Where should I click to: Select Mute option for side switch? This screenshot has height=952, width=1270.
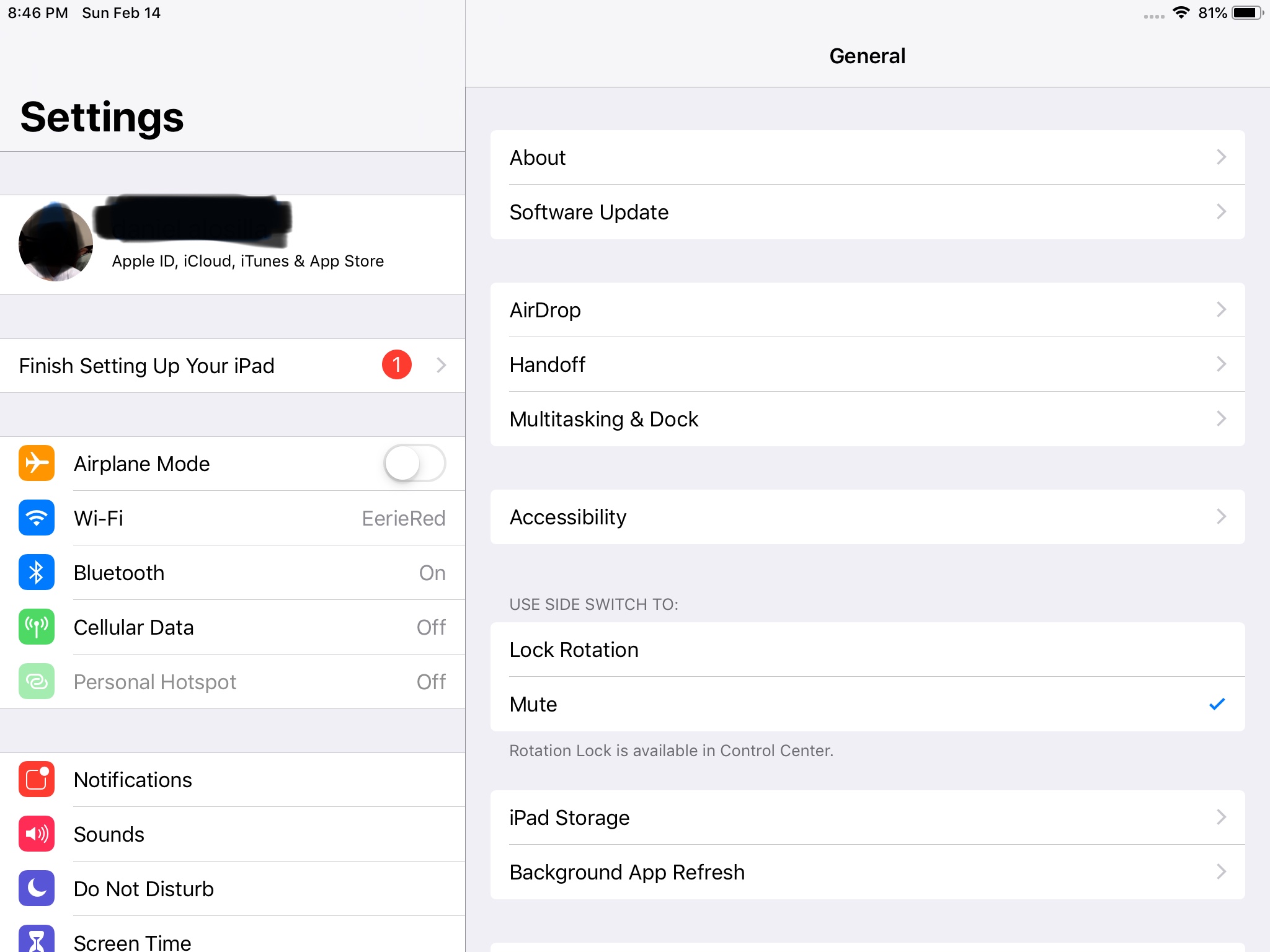pyautogui.click(x=867, y=704)
